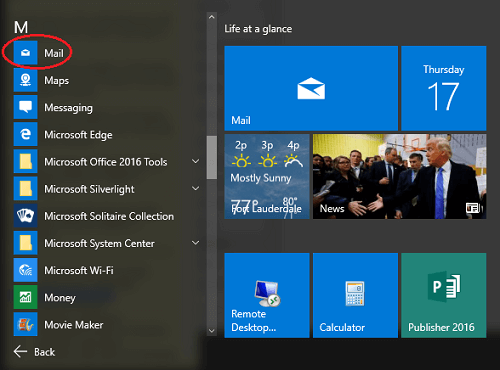This screenshot has width=500, height=370.
Task: Expand Microsoft Office 2016 Tools chevron
Action: (196, 161)
